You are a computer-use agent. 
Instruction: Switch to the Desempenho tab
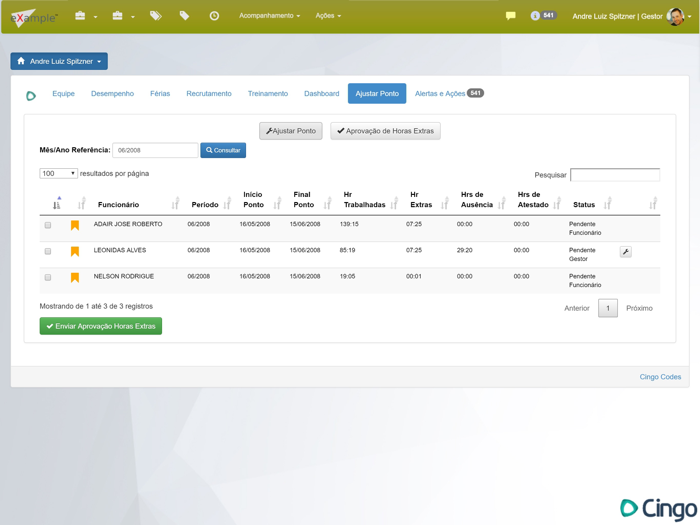tap(112, 94)
